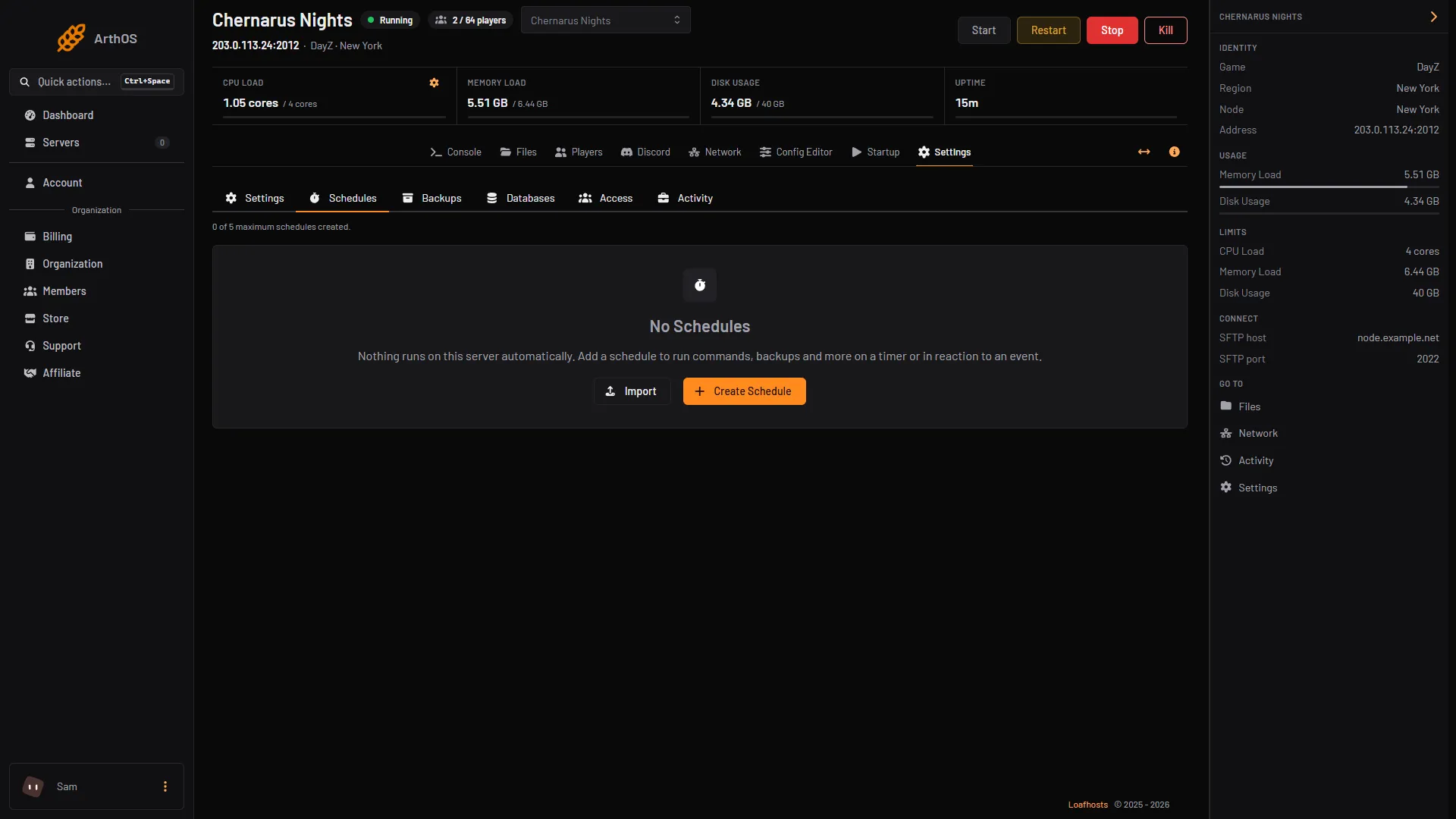Select the Activity sub-tab
The height and width of the screenshot is (819, 1456).
click(685, 198)
